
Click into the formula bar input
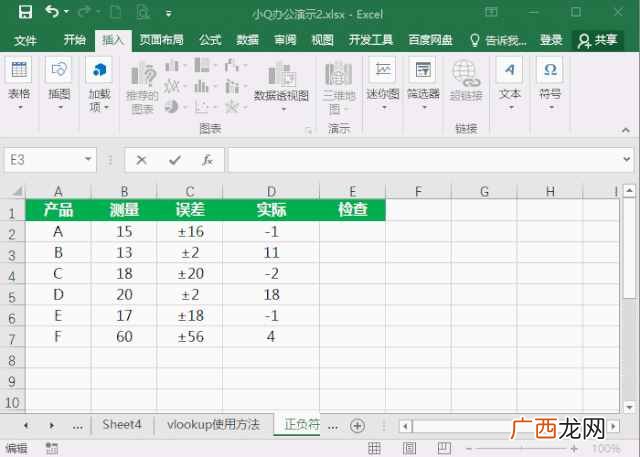424,160
